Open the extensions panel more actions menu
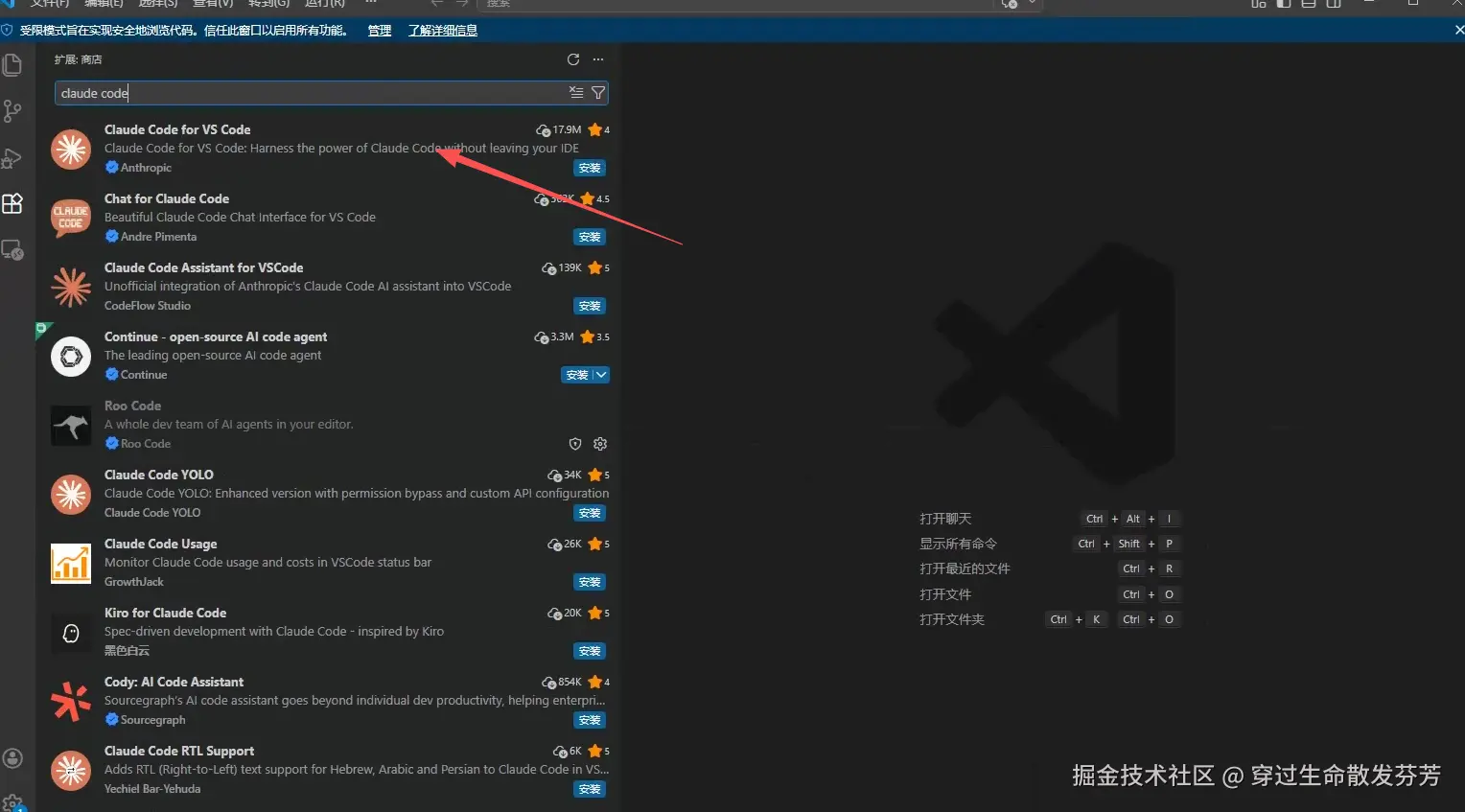This screenshot has height=812, width=1465. (598, 59)
